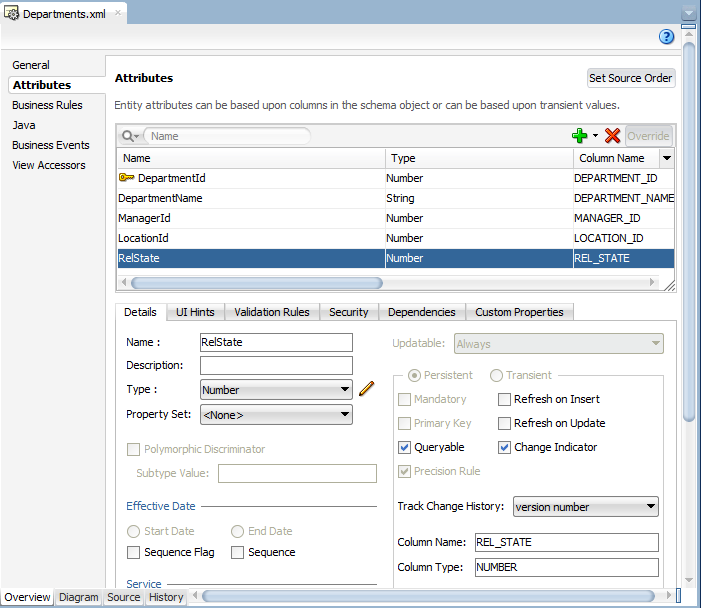This screenshot has height=608, width=701.
Task: Switch to the Validation Rules tab
Action: [x=272, y=312]
